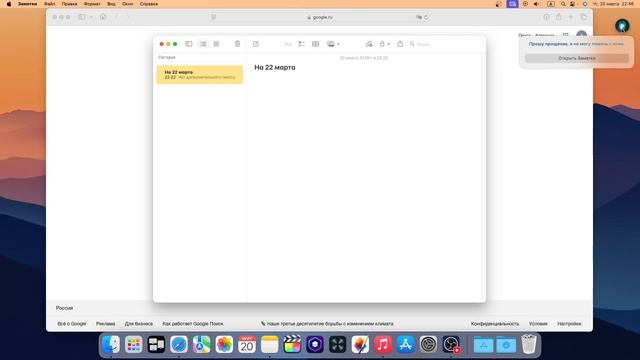Click the Safari address bar showing google.ru
The width and height of the screenshot is (640, 360).
pyautogui.click(x=320, y=17)
